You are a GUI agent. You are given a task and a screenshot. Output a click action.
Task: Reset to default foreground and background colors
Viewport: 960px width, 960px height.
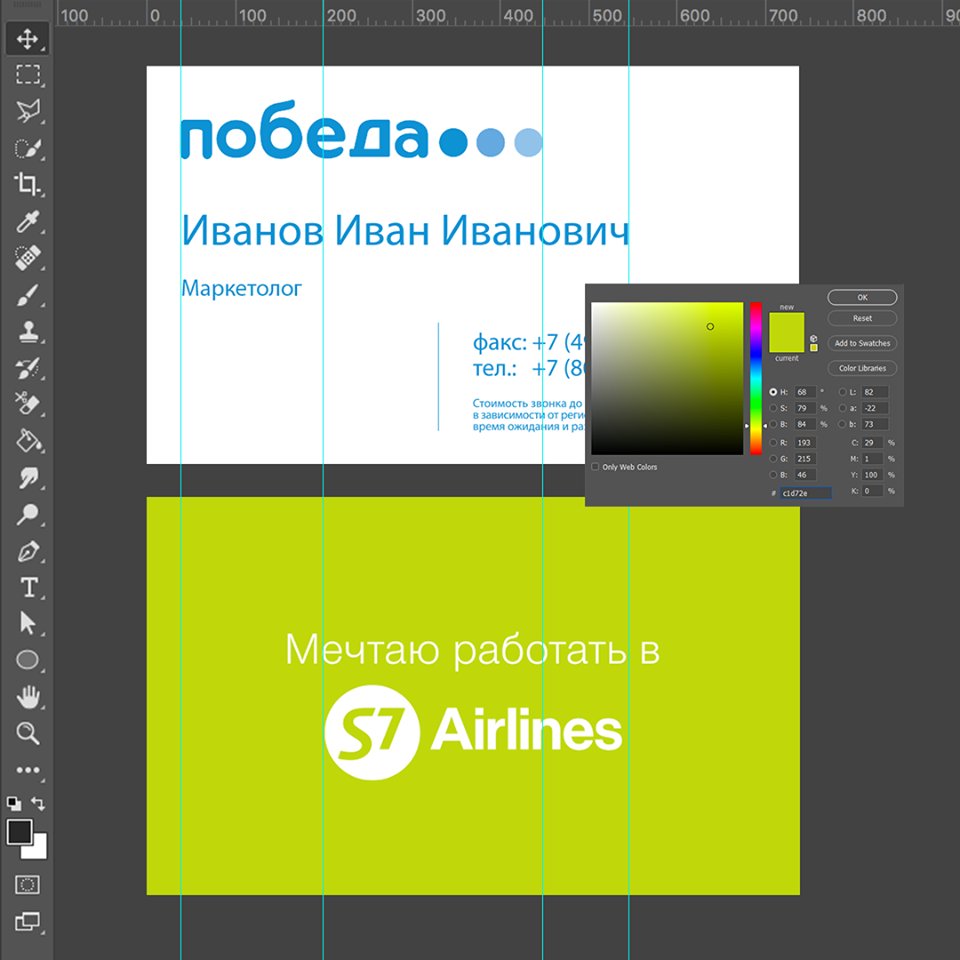13,803
